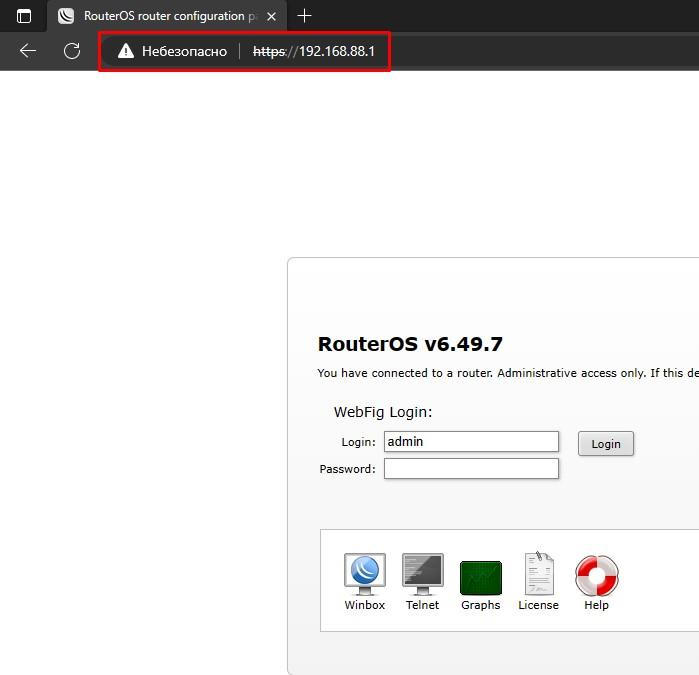
Task: Click the Graphs text link
Action: (480, 605)
